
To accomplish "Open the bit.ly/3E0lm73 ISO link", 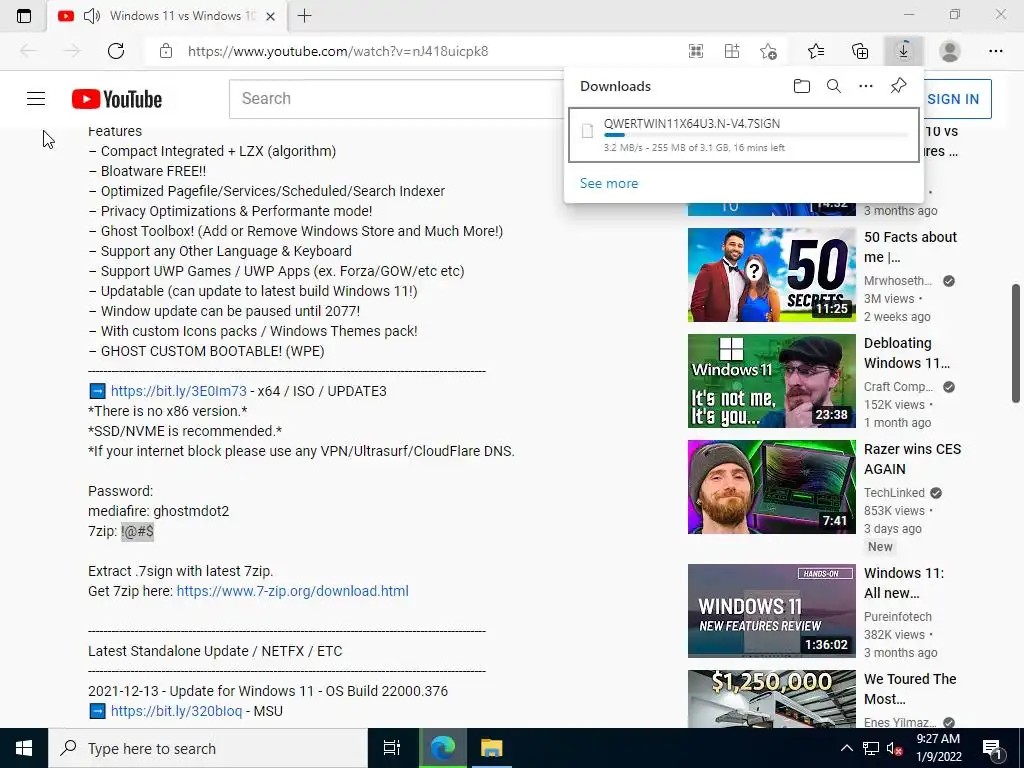I will pos(178,391).
